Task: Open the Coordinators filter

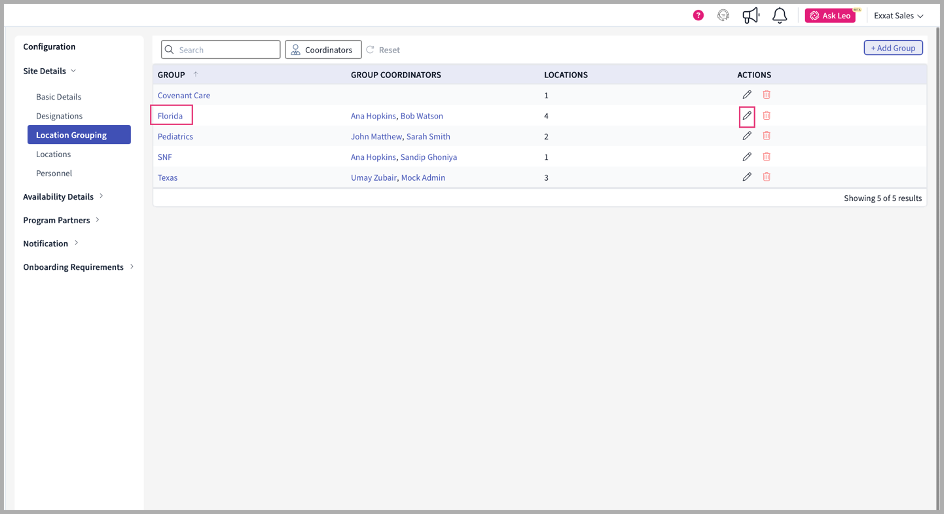Action: (x=323, y=50)
